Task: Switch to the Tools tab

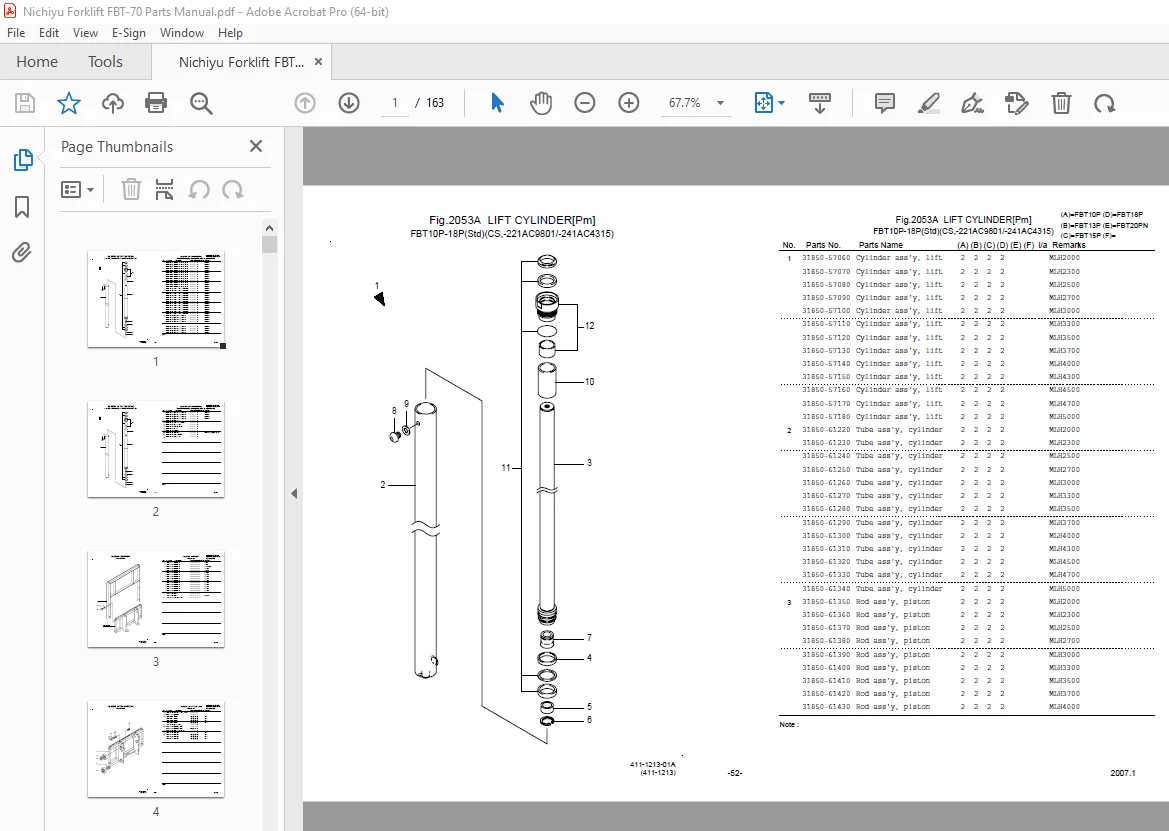Action: (x=105, y=62)
